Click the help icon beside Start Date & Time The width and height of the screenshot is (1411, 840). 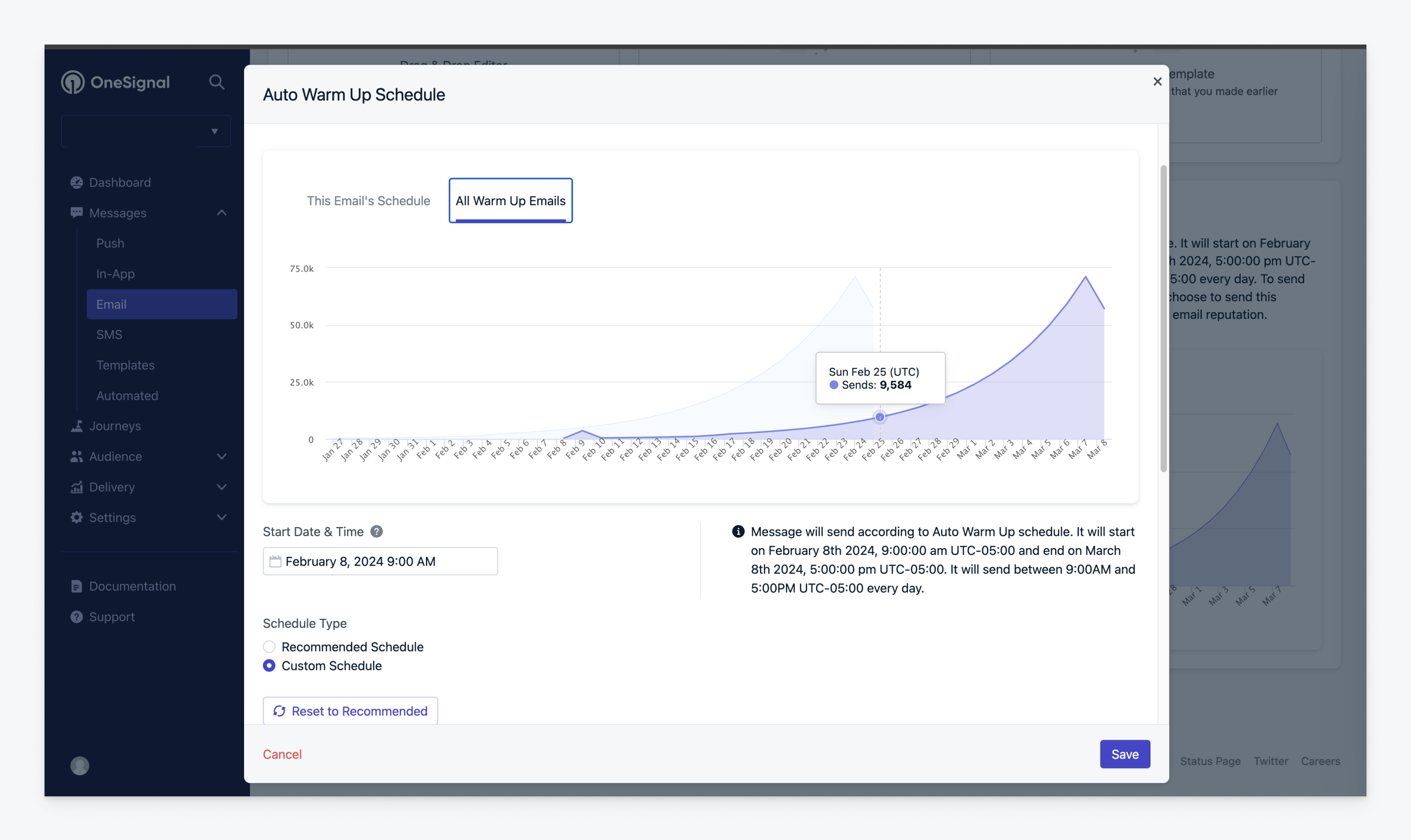[376, 531]
